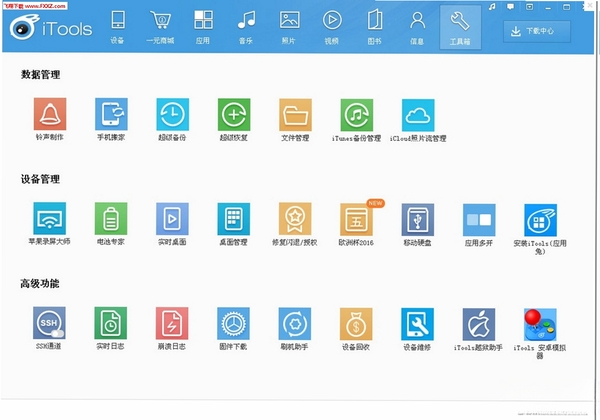Open the title bar dropdown menu icon
600x420 pixels.
coord(529,7)
